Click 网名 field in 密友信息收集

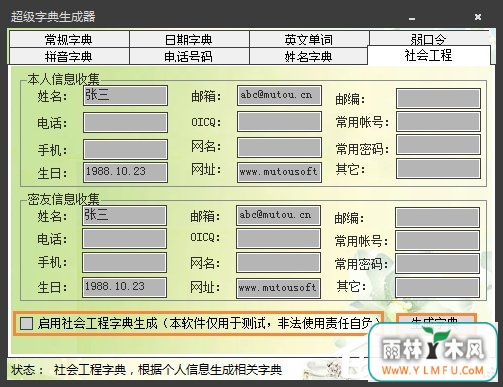click(279, 263)
